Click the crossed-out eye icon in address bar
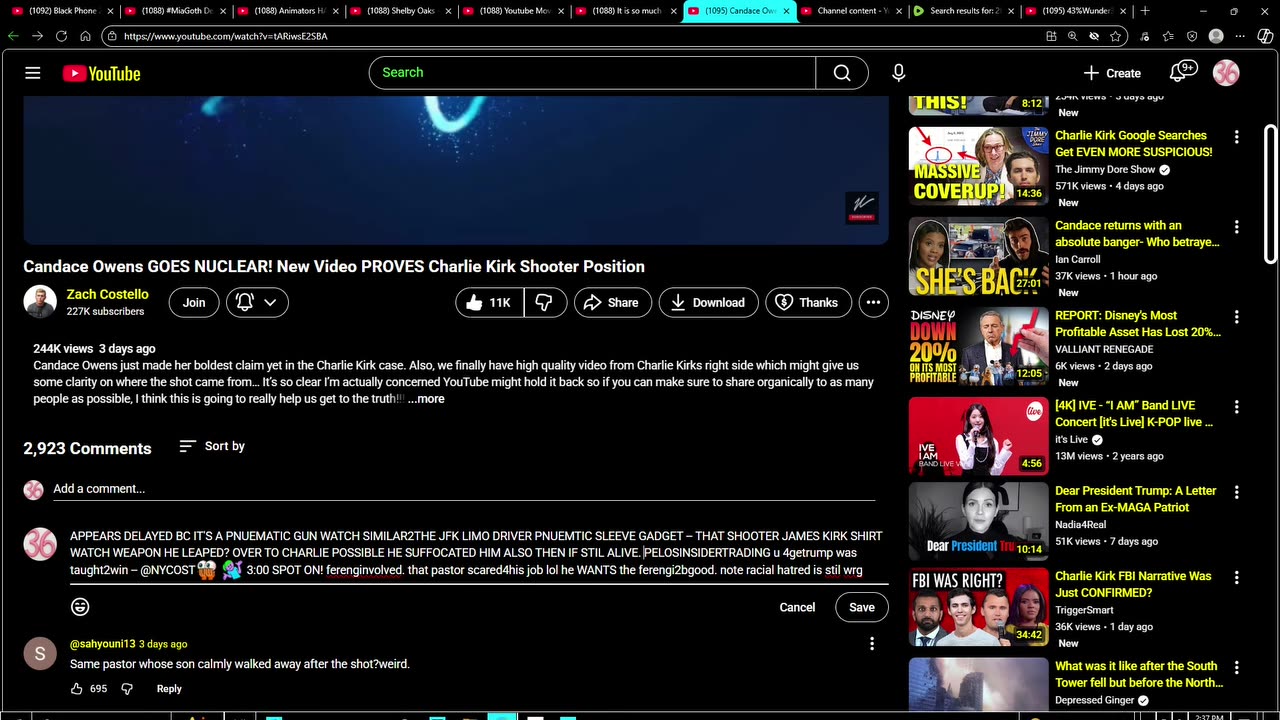This screenshot has width=1280, height=720. click(1094, 36)
